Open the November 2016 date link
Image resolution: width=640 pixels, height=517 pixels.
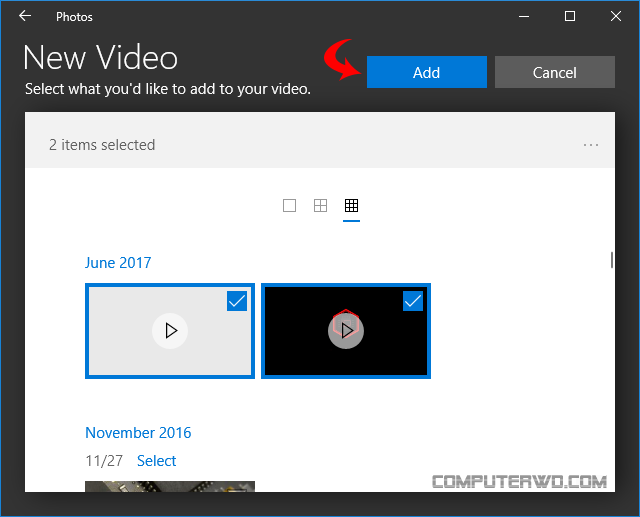pyautogui.click(x=138, y=433)
